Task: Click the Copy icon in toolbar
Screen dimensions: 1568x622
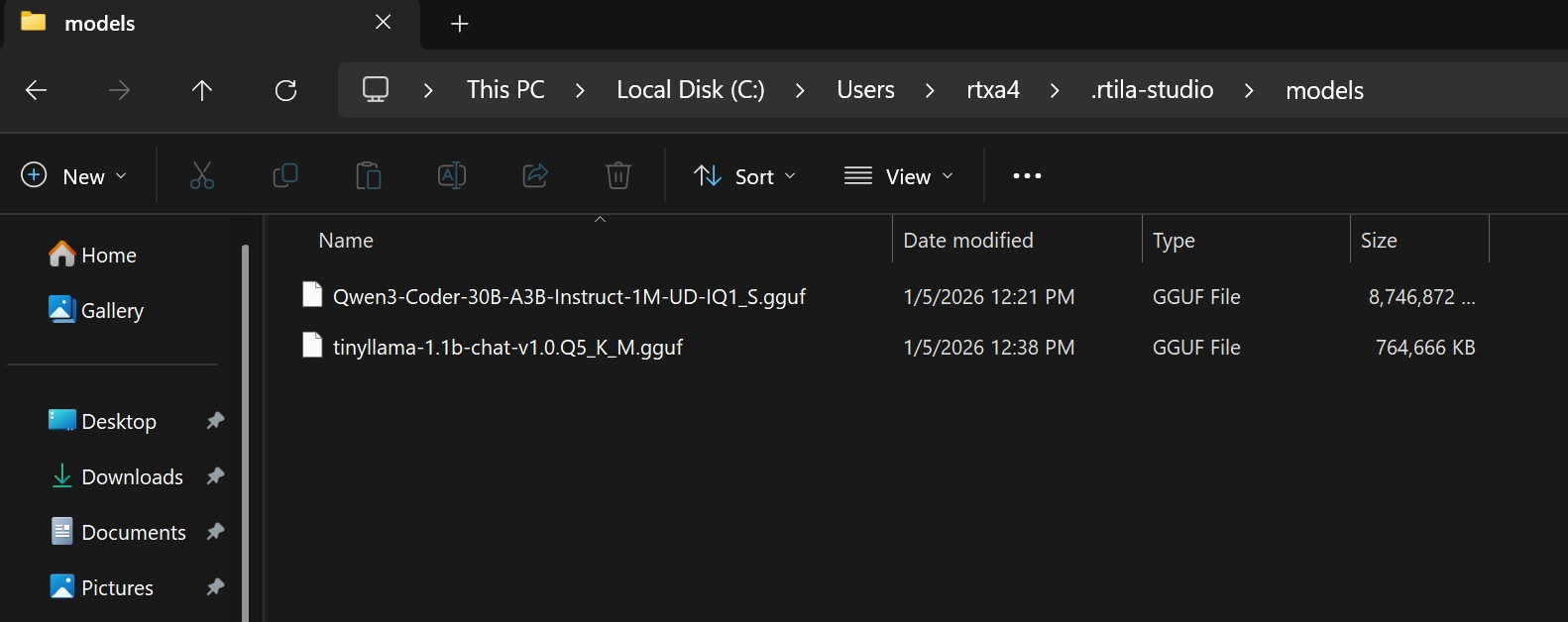Action: pyautogui.click(x=285, y=176)
